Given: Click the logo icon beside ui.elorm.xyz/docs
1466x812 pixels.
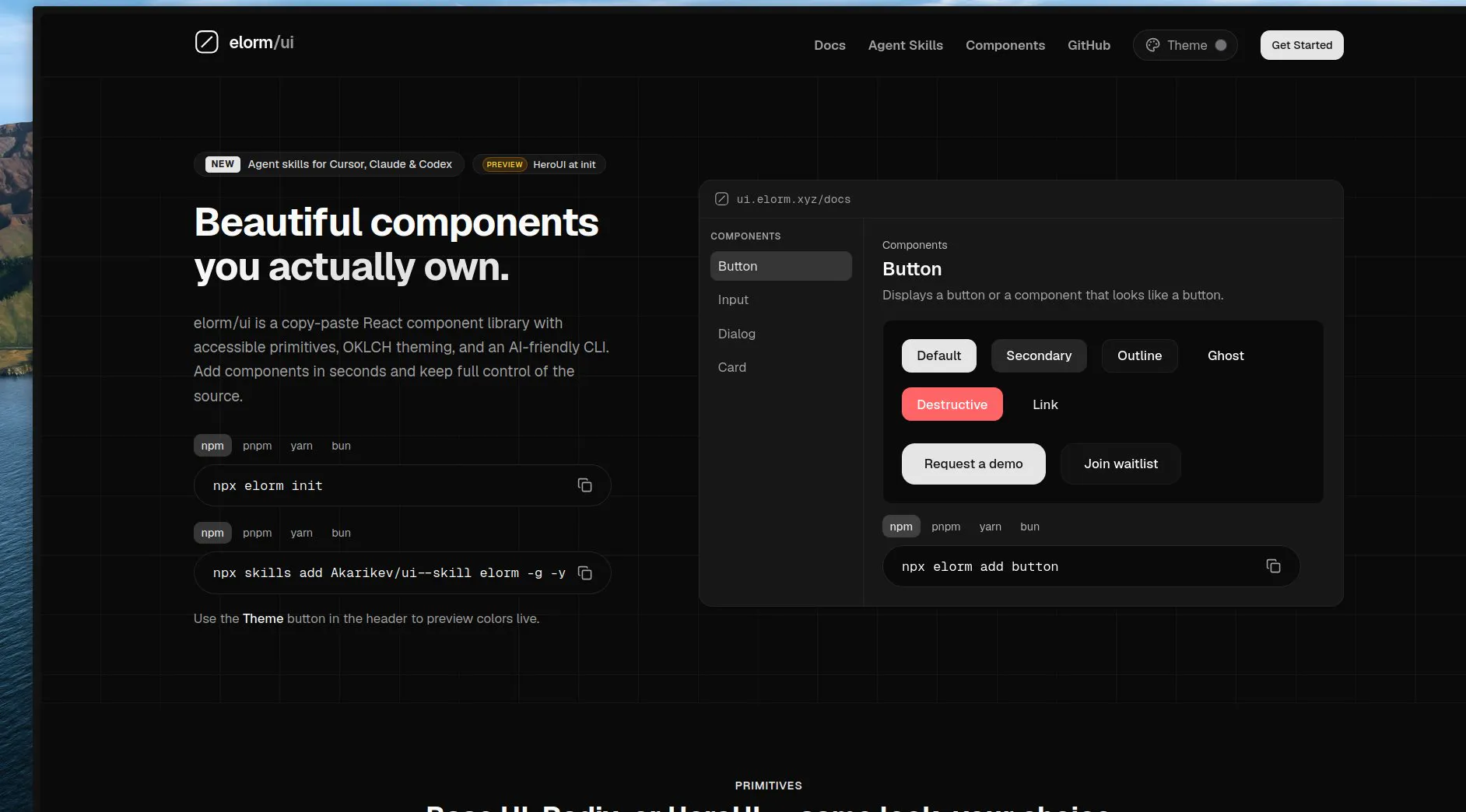Looking at the screenshot, I should pos(721,199).
